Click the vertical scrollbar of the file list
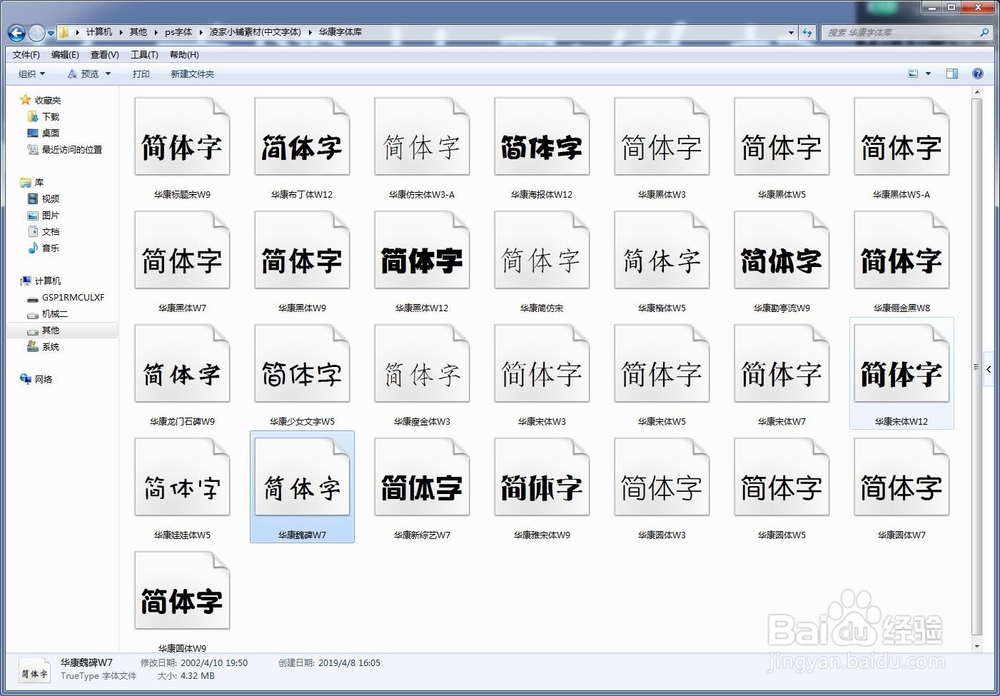The height and width of the screenshot is (696, 1000). tap(977, 369)
